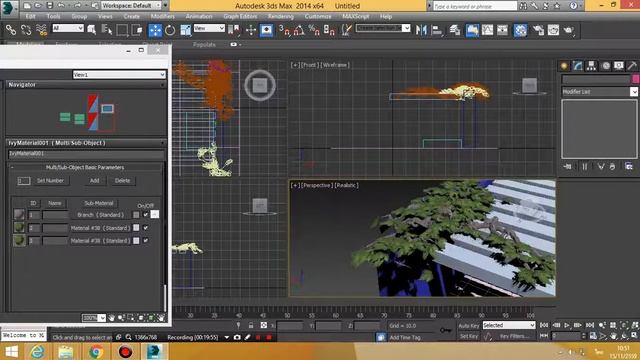Open reference coordinate system View dropdown

[209, 28]
